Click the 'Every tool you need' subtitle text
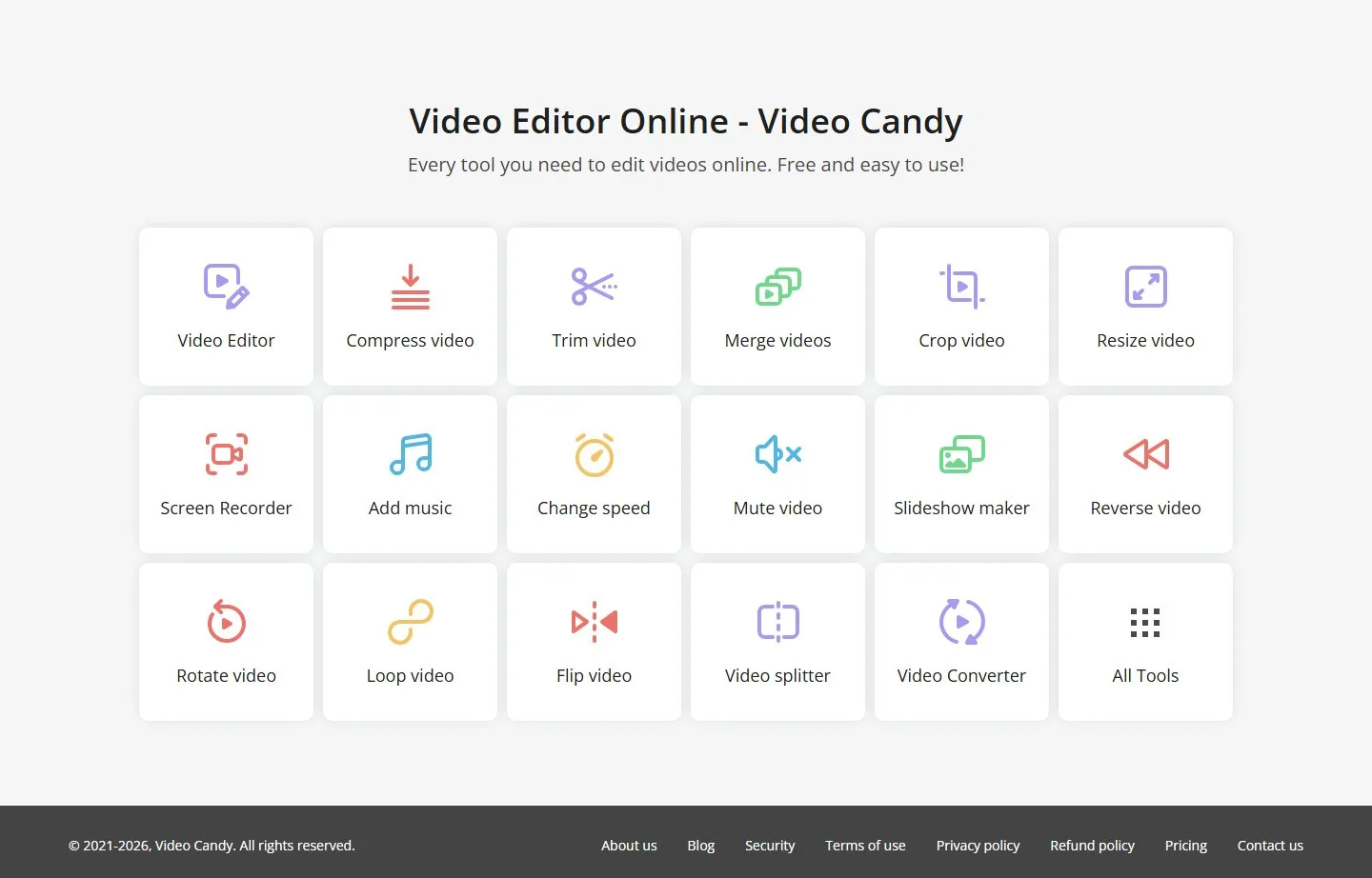Viewport: 1372px width, 878px height. 686,165
